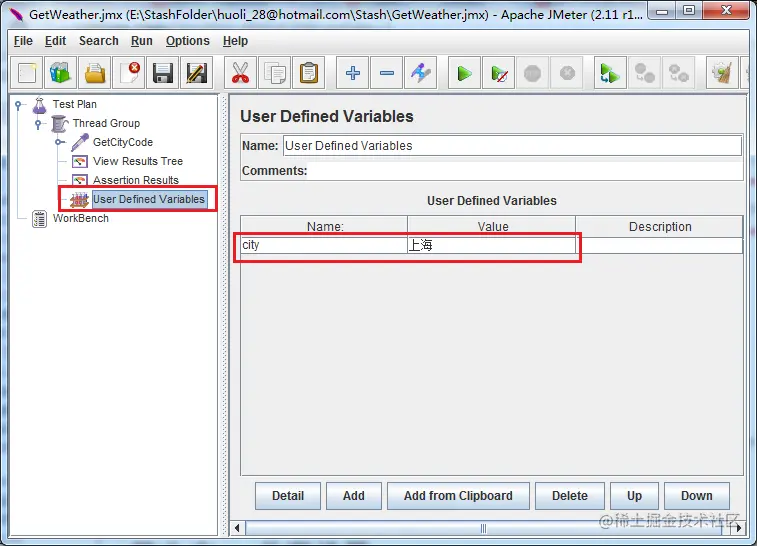Click the Description column header

[659, 226]
